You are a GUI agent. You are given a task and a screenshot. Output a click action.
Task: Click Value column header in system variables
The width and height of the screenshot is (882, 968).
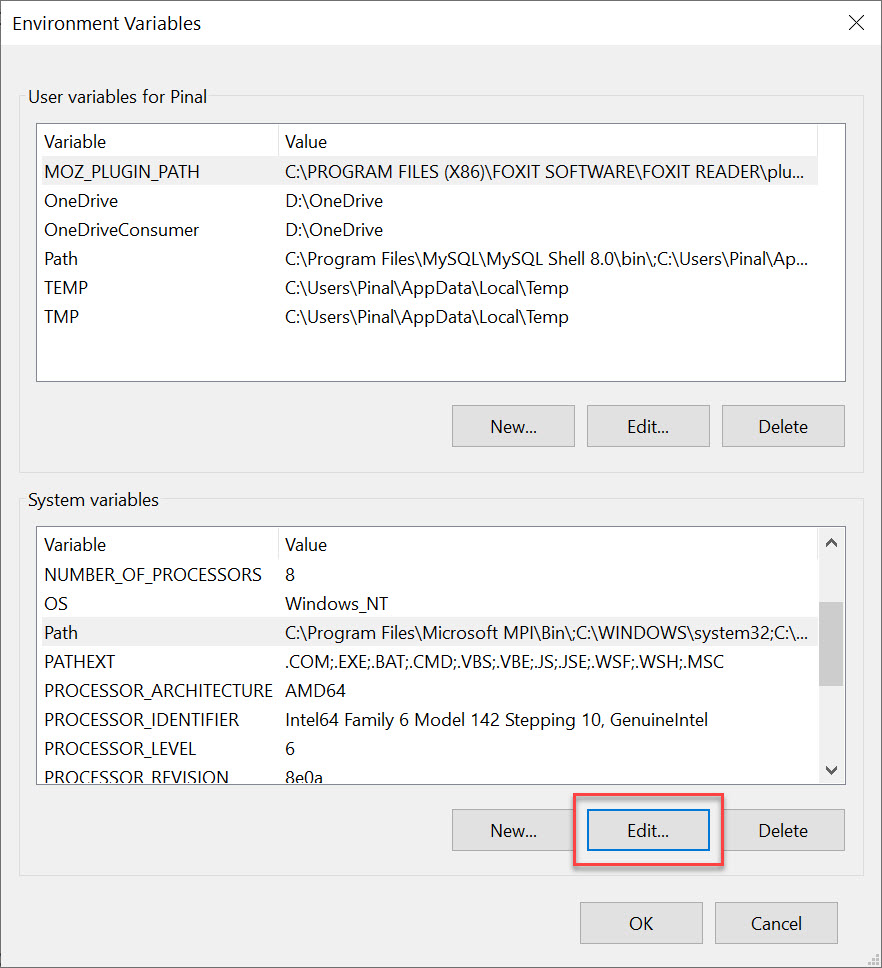pyautogui.click(x=548, y=544)
